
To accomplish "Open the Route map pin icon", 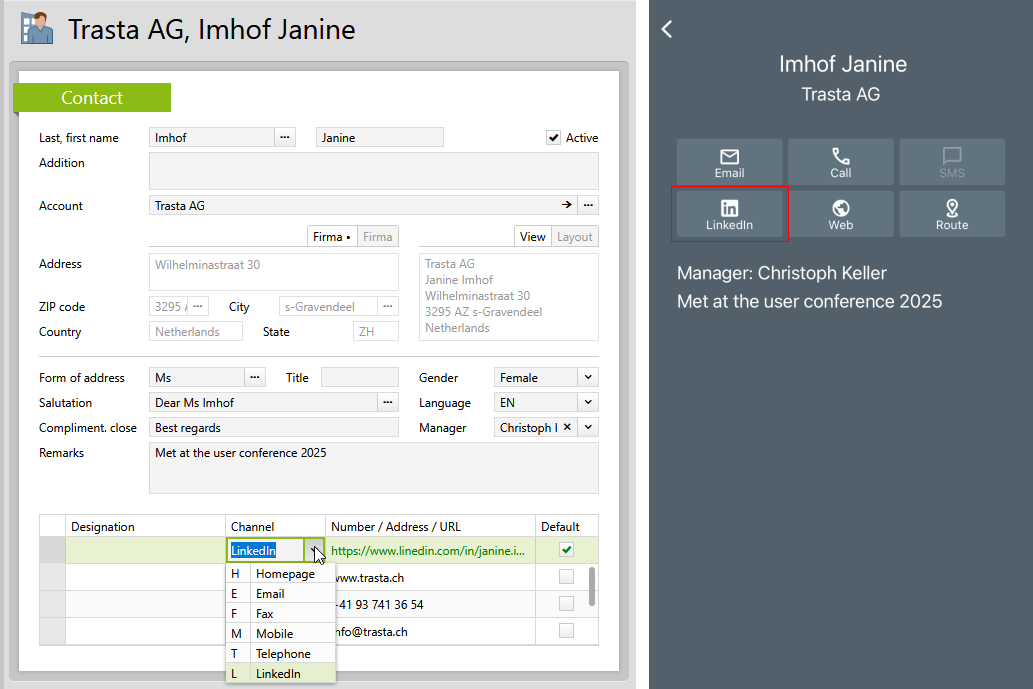I will (x=951, y=214).
